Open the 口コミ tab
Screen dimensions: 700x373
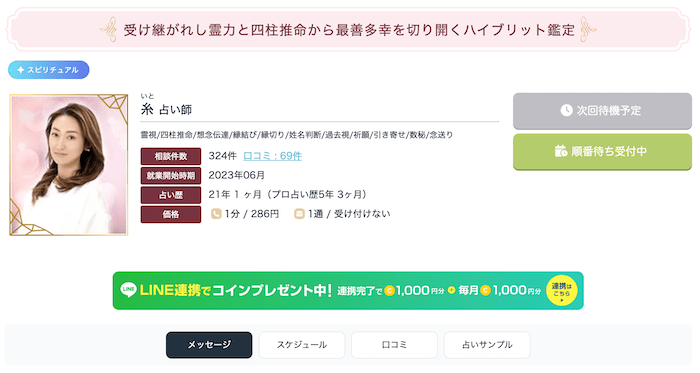point(394,345)
